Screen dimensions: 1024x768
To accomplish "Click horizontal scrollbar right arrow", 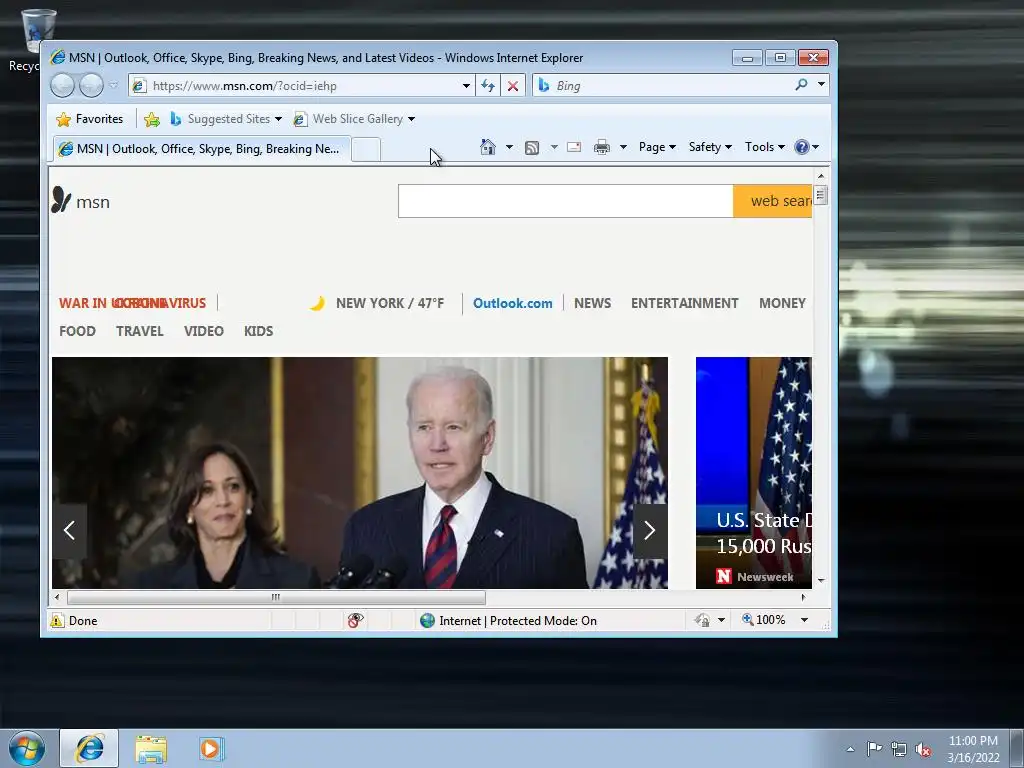I will pos(803,597).
